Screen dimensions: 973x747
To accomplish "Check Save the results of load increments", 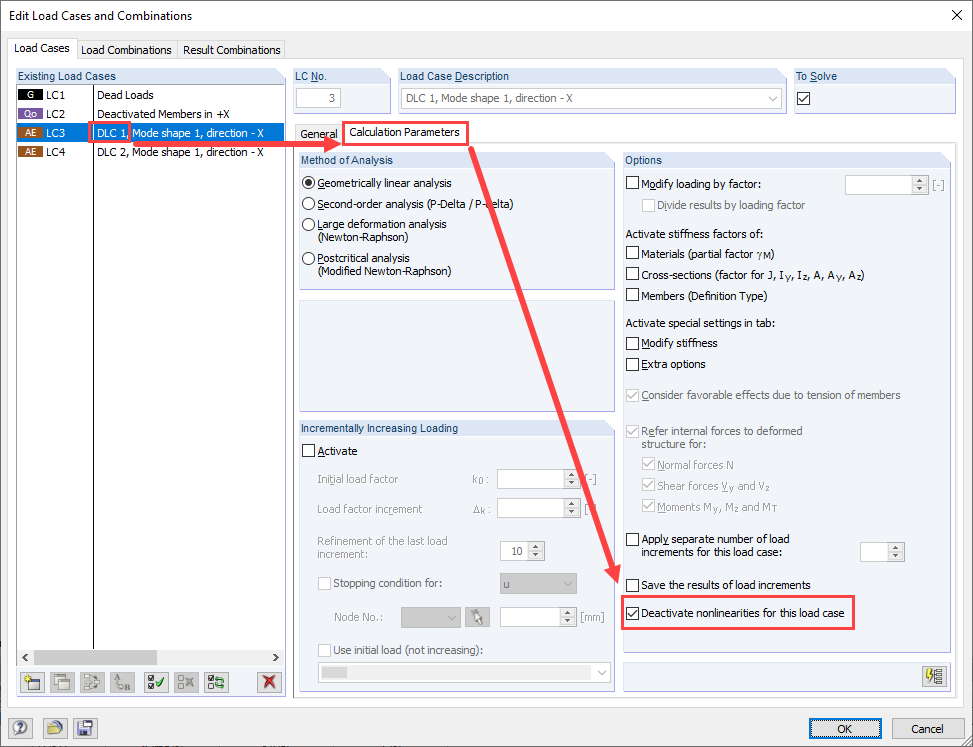I will click(x=632, y=585).
